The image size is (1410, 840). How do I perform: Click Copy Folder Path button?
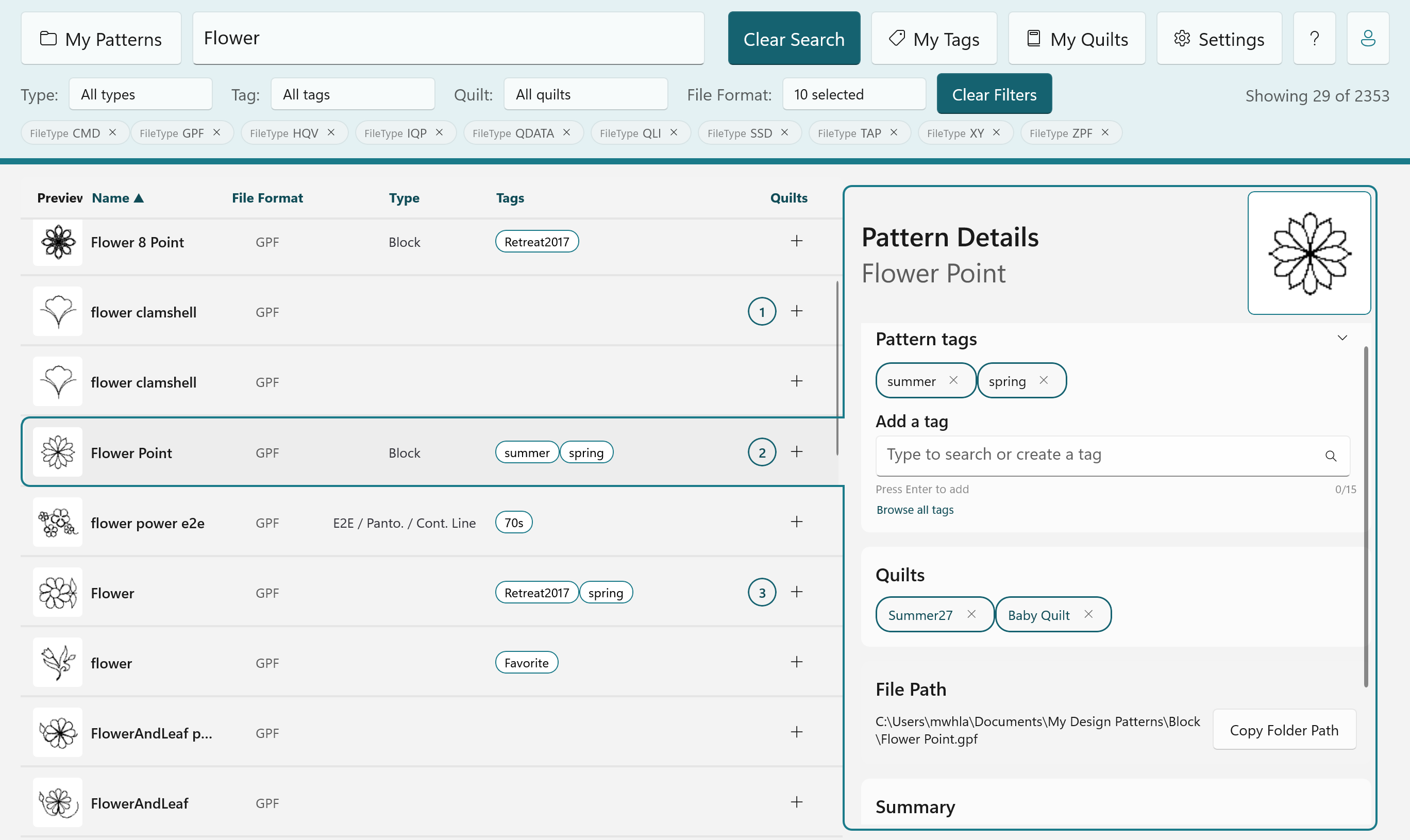pyautogui.click(x=1284, y=730)
